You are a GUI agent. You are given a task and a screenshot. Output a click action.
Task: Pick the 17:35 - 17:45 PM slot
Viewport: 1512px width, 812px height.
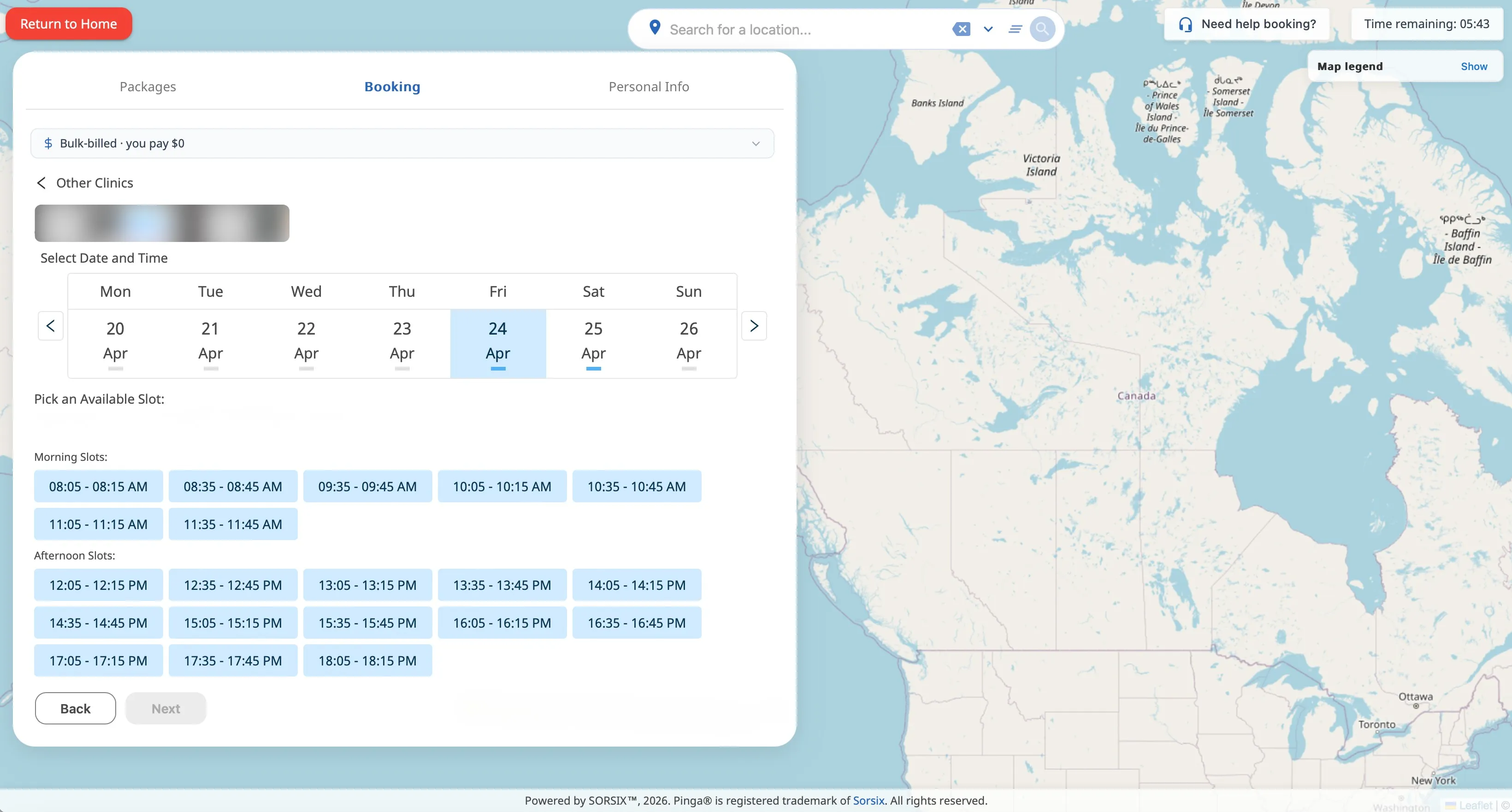(x=233, y=661)
